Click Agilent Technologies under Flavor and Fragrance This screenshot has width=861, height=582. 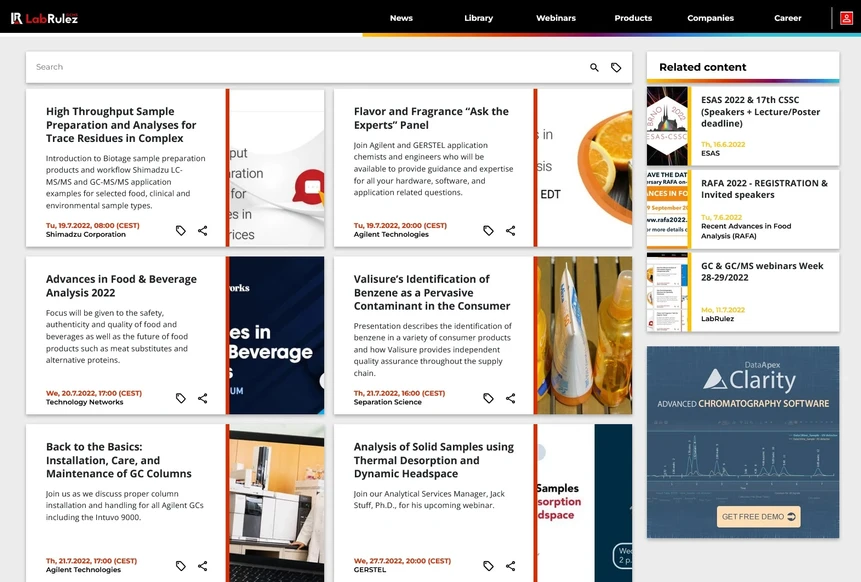(391, 234)
